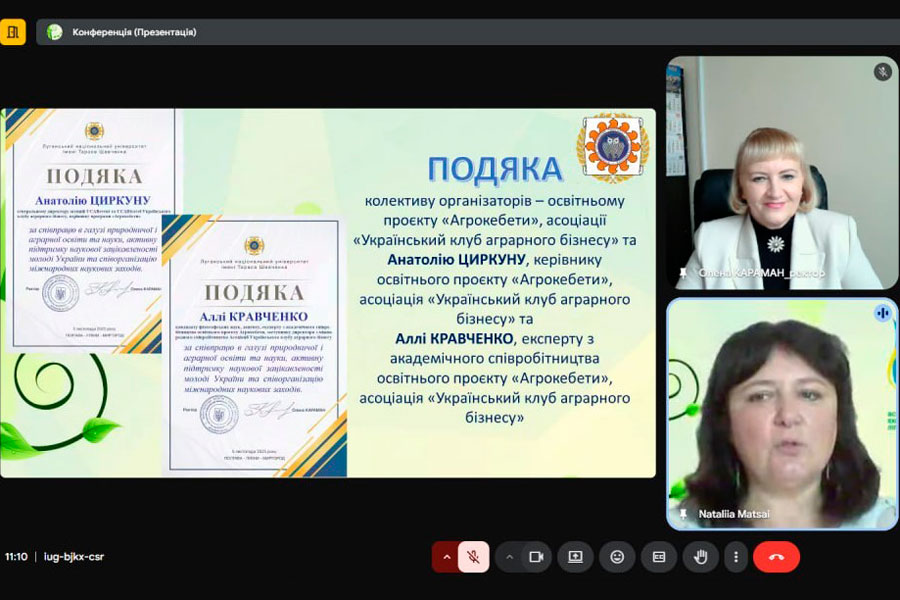Click the green avatar icon beside Конференція

click(55, 32)
